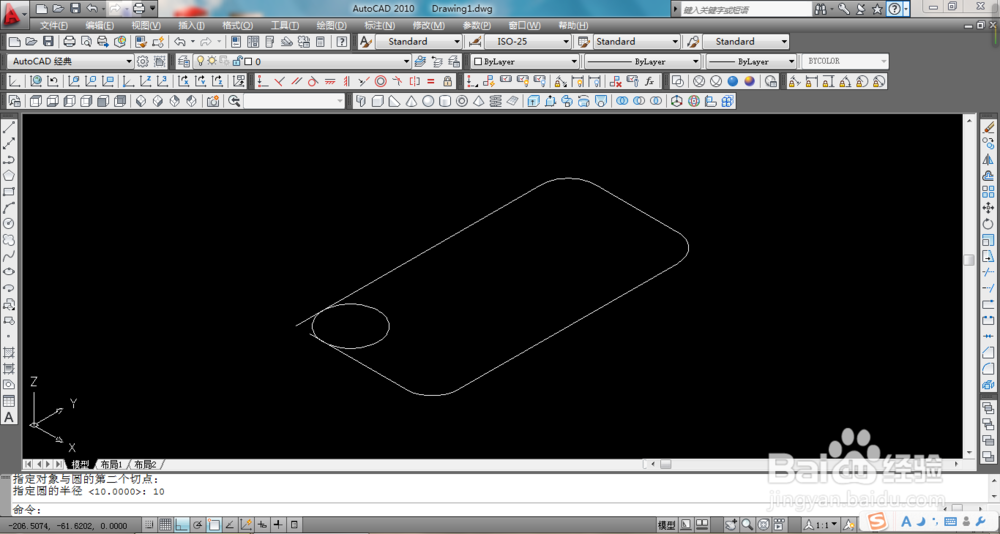Click the Plot (print) icon in Standard toolbar
The width and height of the screenshot is (1000, 534).
[70, 41]
